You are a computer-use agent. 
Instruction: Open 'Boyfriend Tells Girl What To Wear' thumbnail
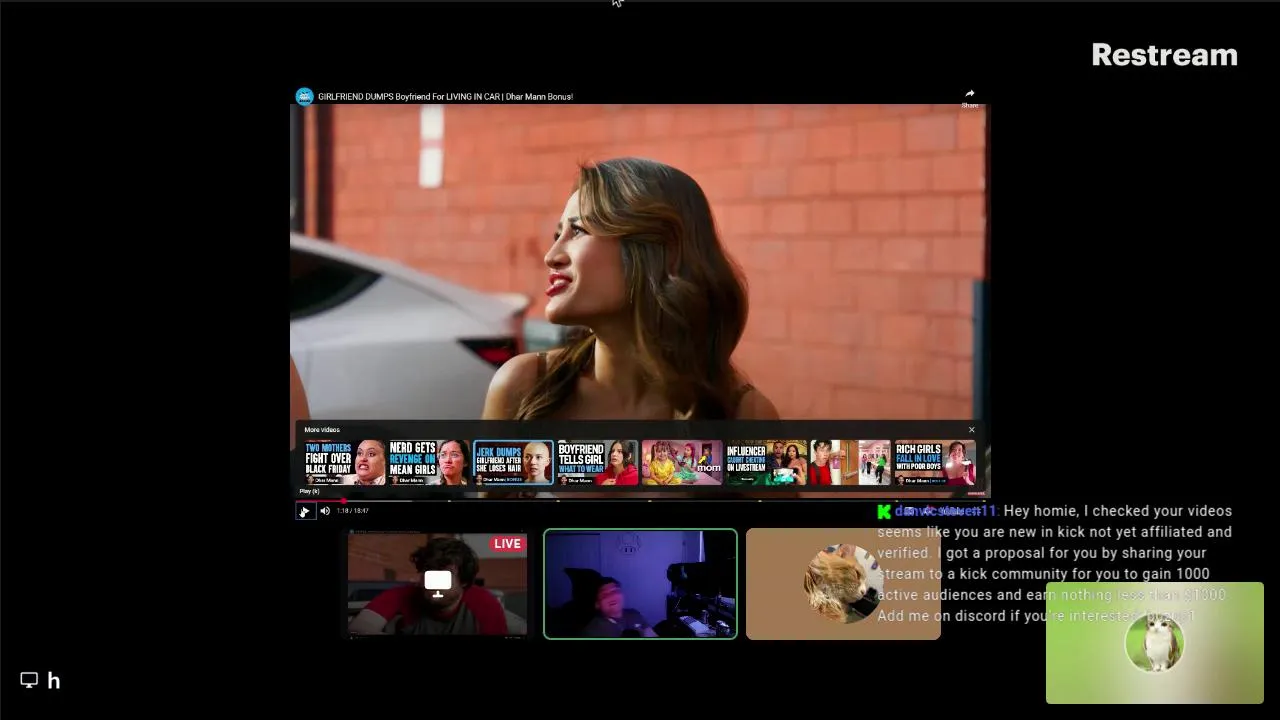point(597,463)
